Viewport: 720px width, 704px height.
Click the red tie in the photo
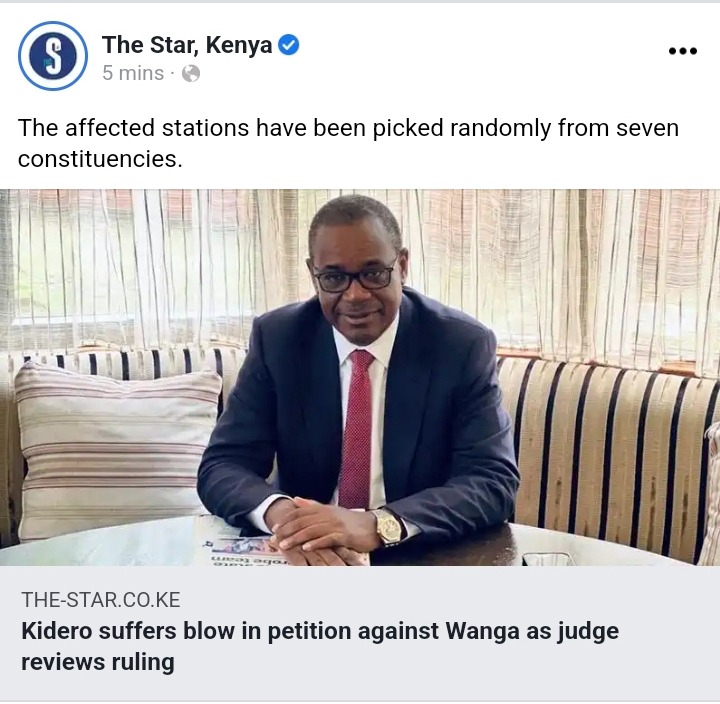click(x=356, y=428)
